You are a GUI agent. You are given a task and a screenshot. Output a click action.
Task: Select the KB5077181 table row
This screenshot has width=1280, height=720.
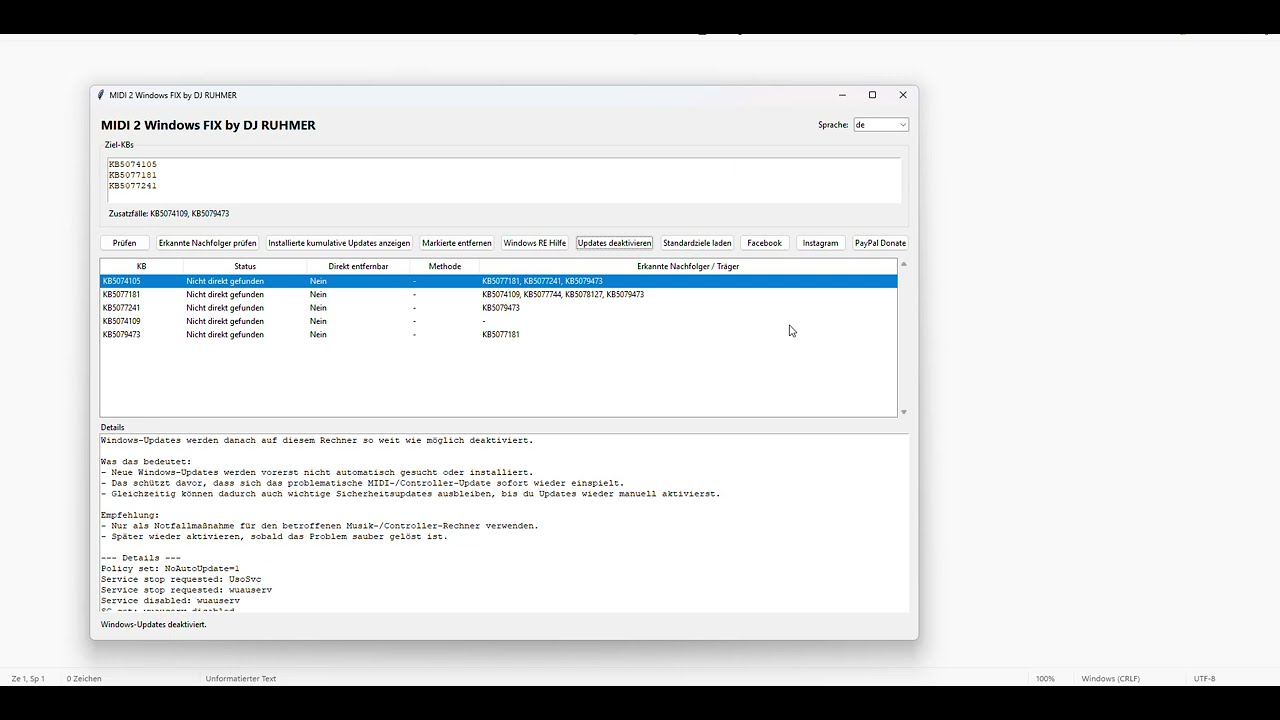point(498,295)
